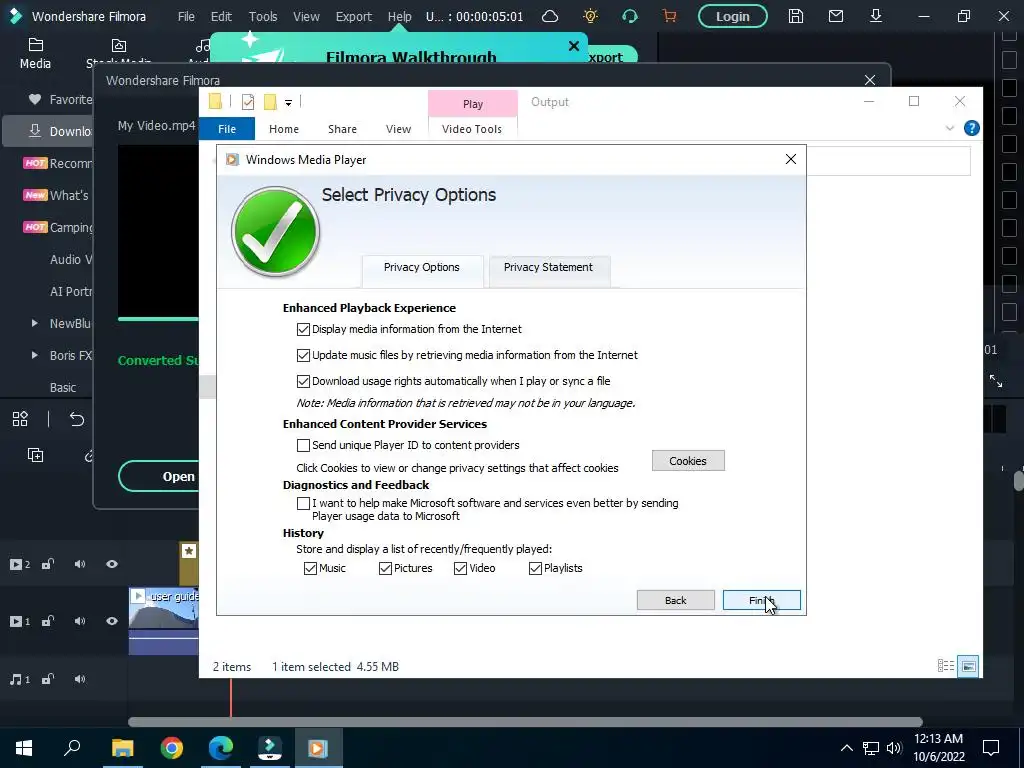Viewport: 1024px width, 768px height.
Task: Open Filmora Edit menu
Action: (221, 16)
